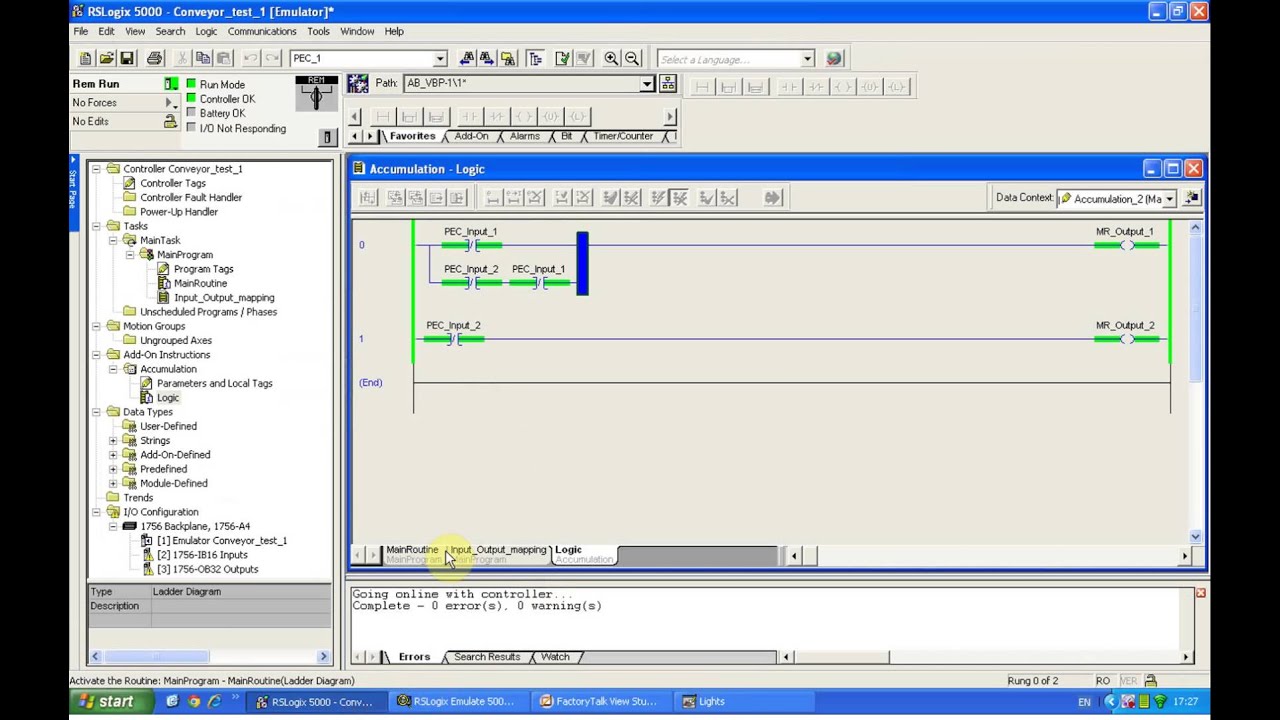Open the Rem Run controller mode menu

coord(170,84)
